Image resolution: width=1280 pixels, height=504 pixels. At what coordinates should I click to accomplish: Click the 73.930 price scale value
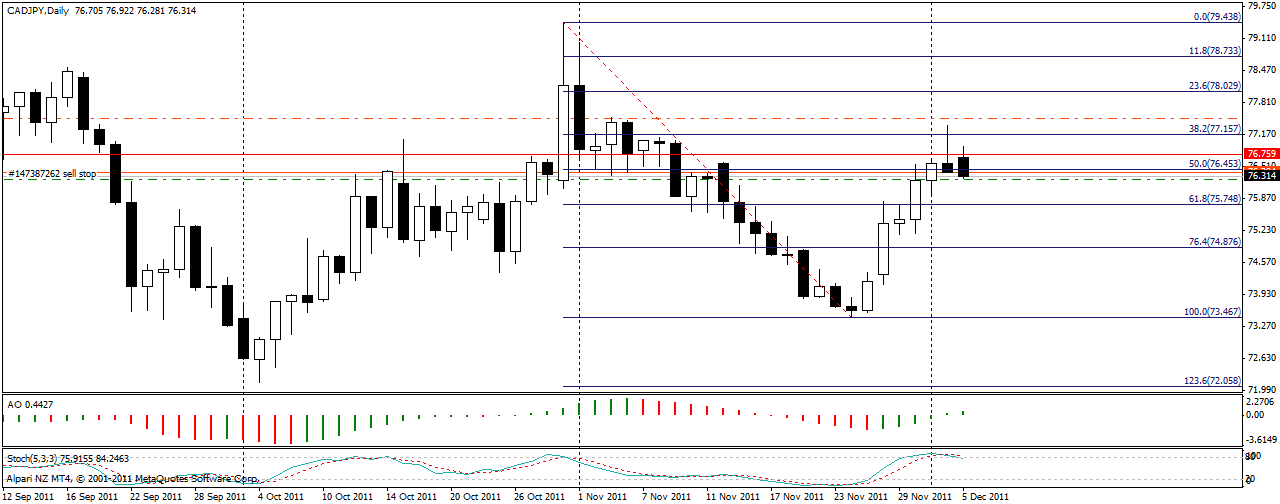[x=1261, y=293]
